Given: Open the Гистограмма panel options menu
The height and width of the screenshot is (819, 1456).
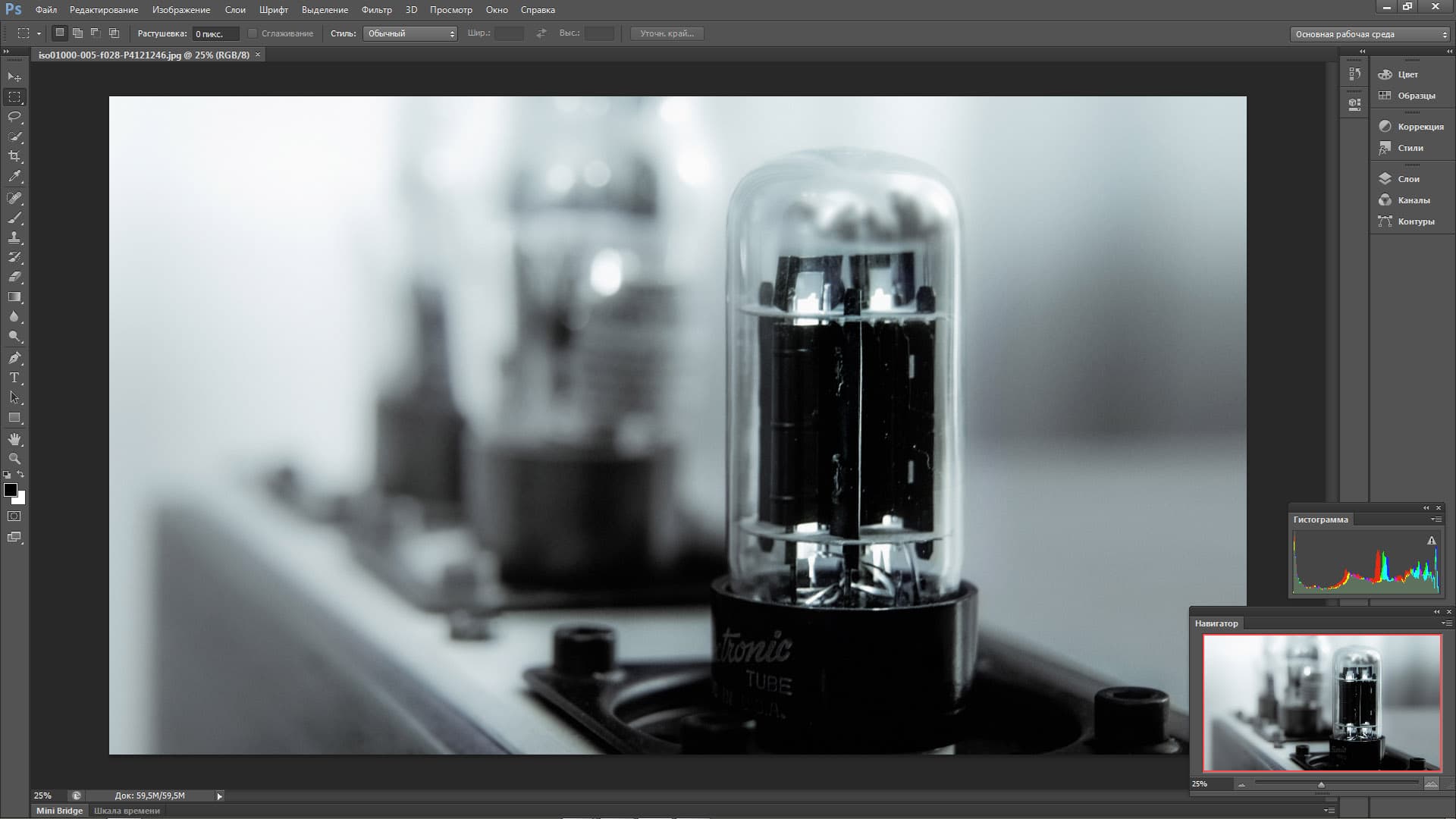Looking at the screenshot, I should [x=1436, y=519].
